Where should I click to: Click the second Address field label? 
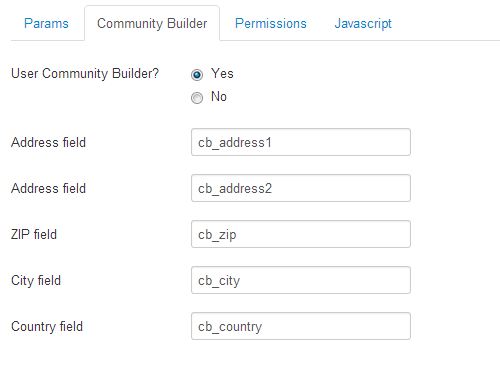[48, 188]
